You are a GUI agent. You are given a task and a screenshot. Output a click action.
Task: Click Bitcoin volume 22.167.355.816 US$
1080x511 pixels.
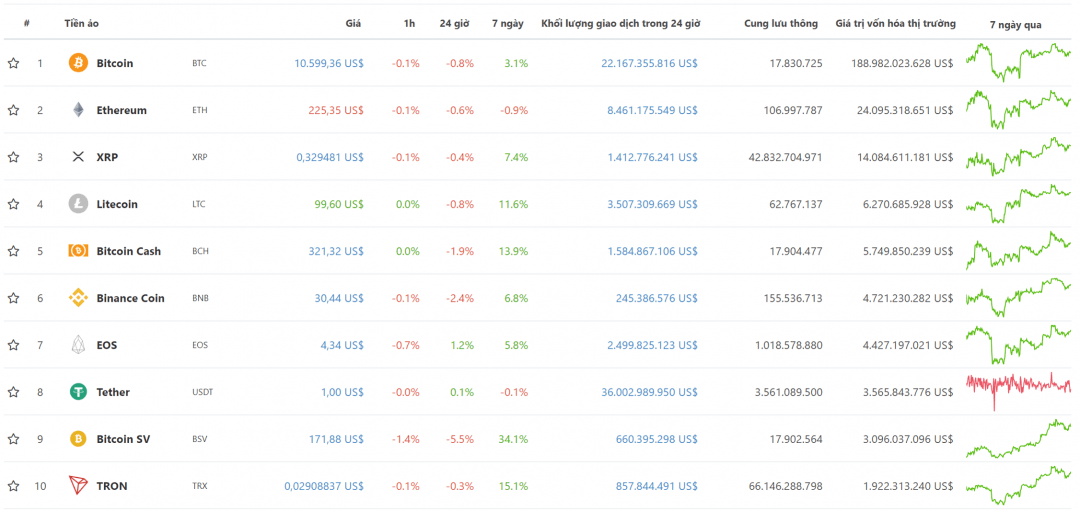(x=650, y=63)
